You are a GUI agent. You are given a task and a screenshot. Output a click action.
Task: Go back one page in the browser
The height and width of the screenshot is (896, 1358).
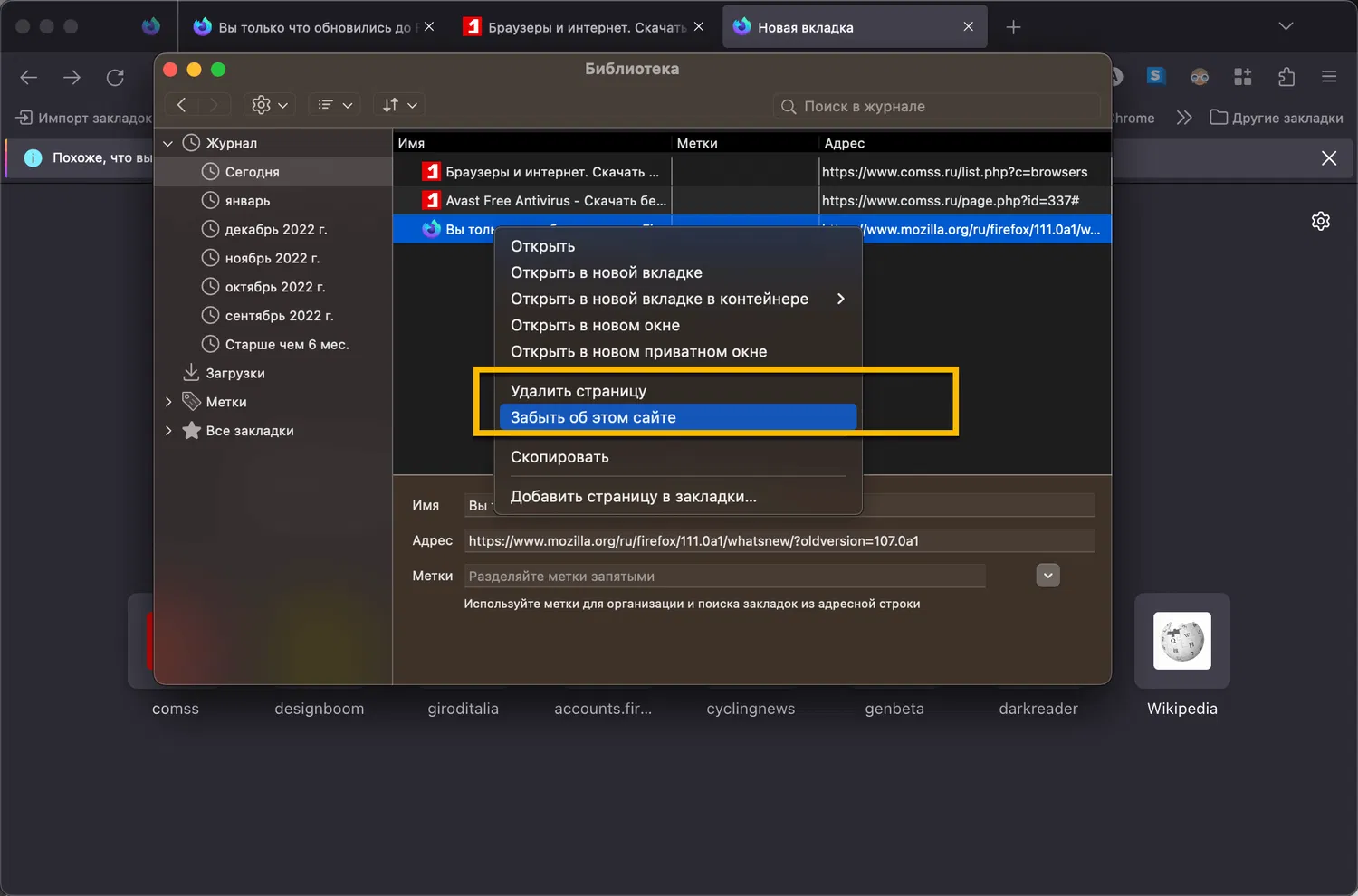[x=29, y=78]
